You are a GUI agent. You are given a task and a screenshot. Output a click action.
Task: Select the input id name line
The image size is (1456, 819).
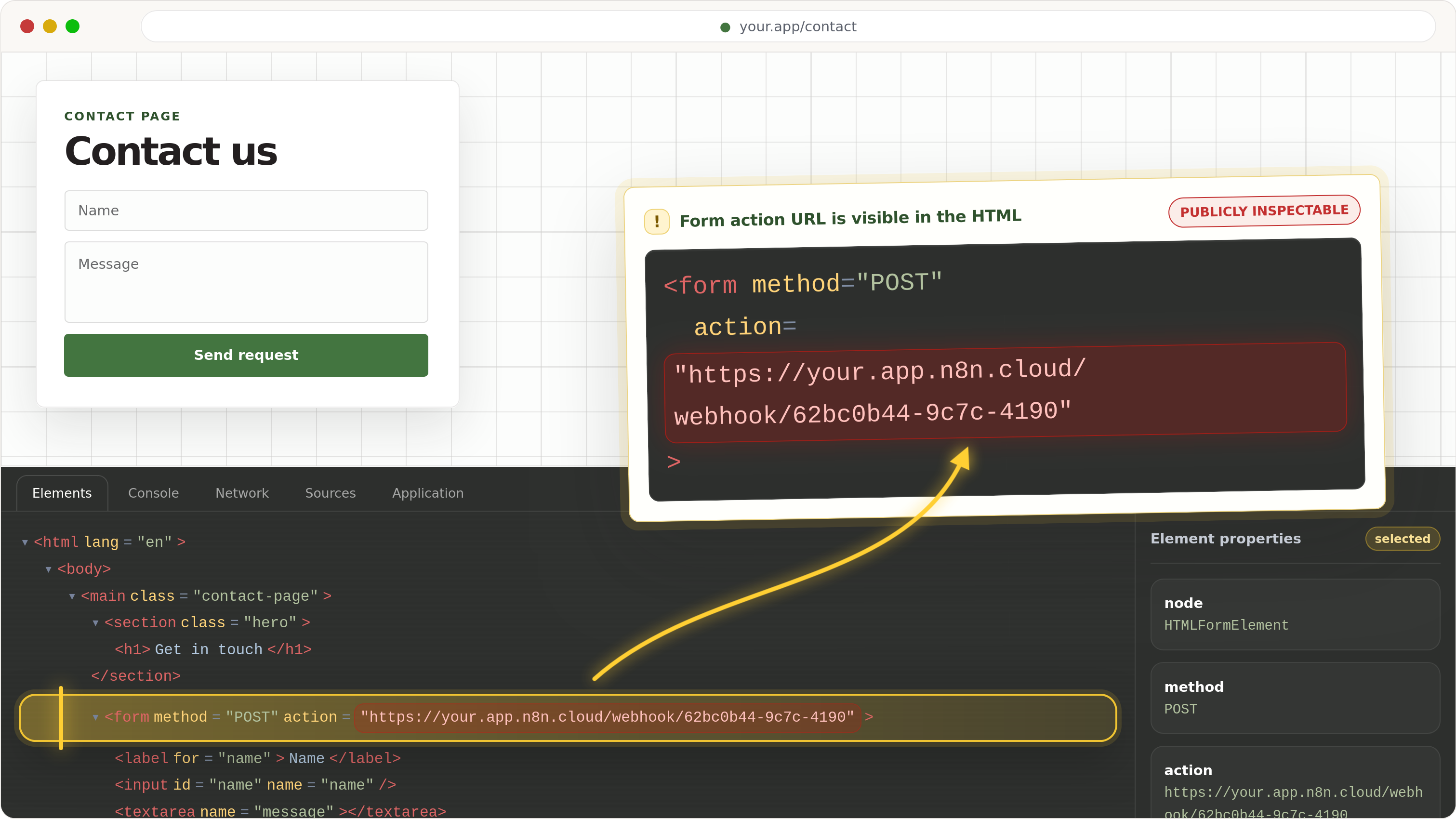[255, 785]
